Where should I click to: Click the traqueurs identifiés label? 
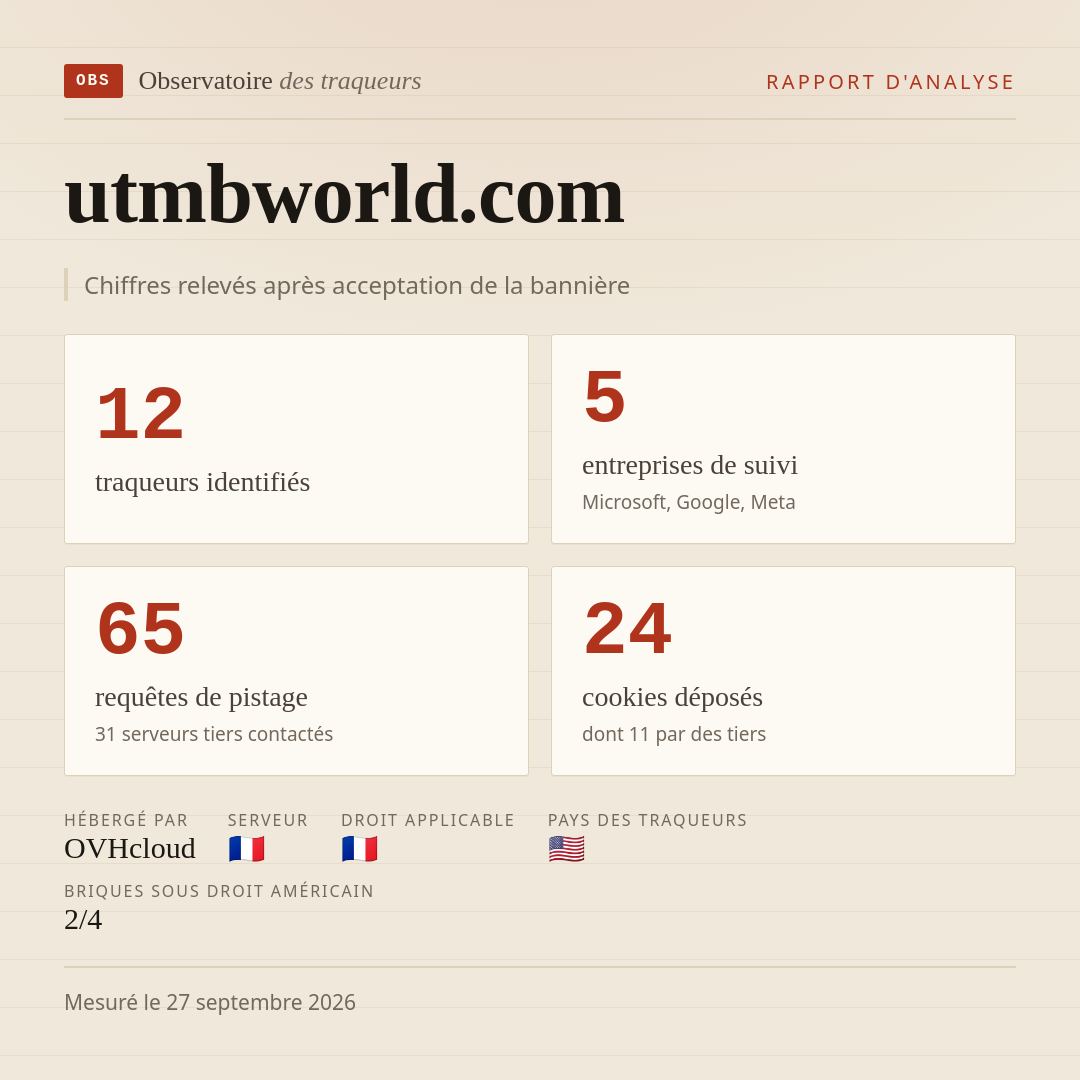[202, 482]
